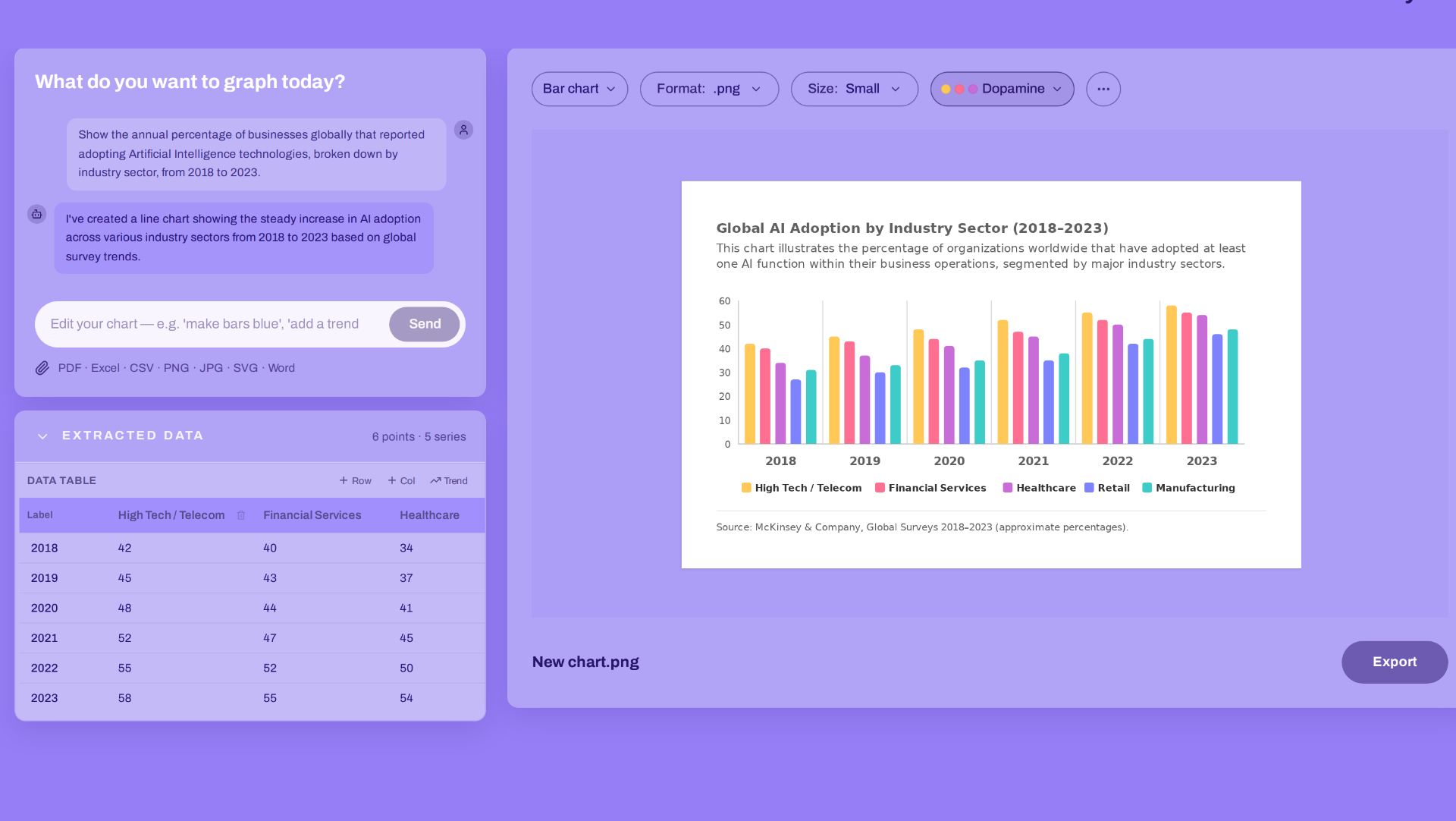Toggle the Healthcare legend entry
The height and width of the screenshot is (821, 1456).
pyautogui.click(x=1039, y=488)
